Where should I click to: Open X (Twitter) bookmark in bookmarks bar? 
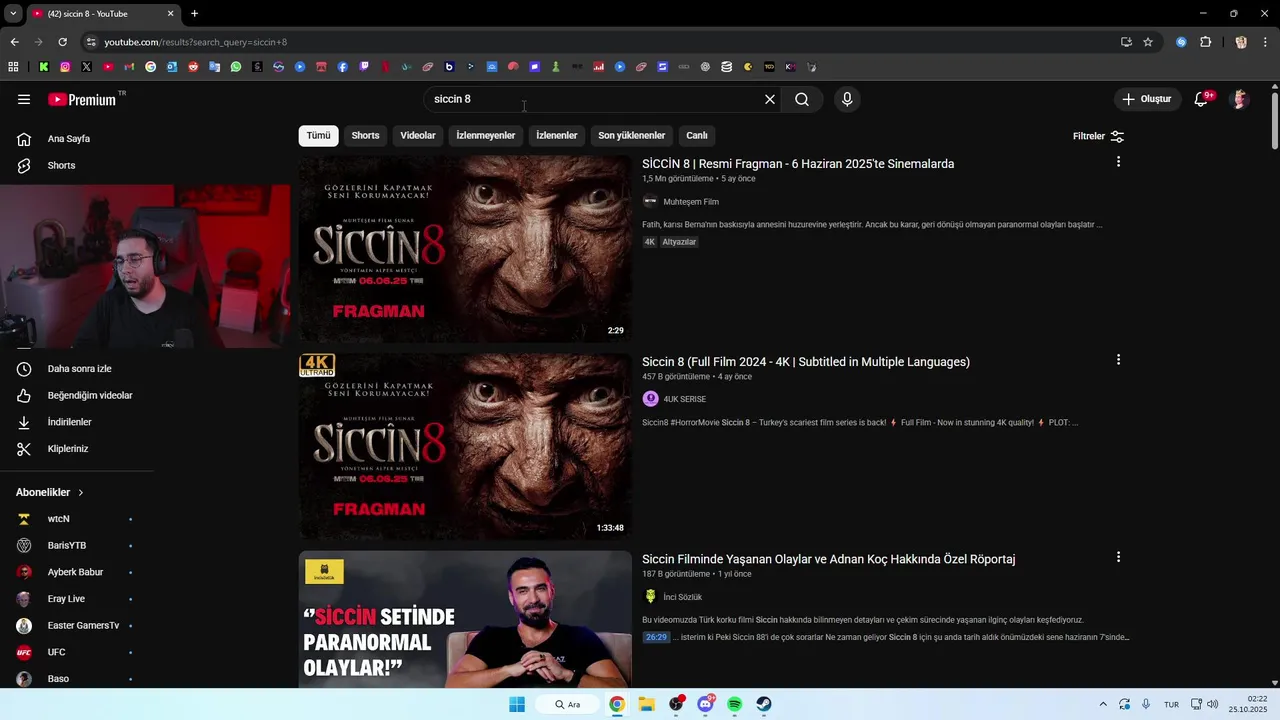coord(86,67)
